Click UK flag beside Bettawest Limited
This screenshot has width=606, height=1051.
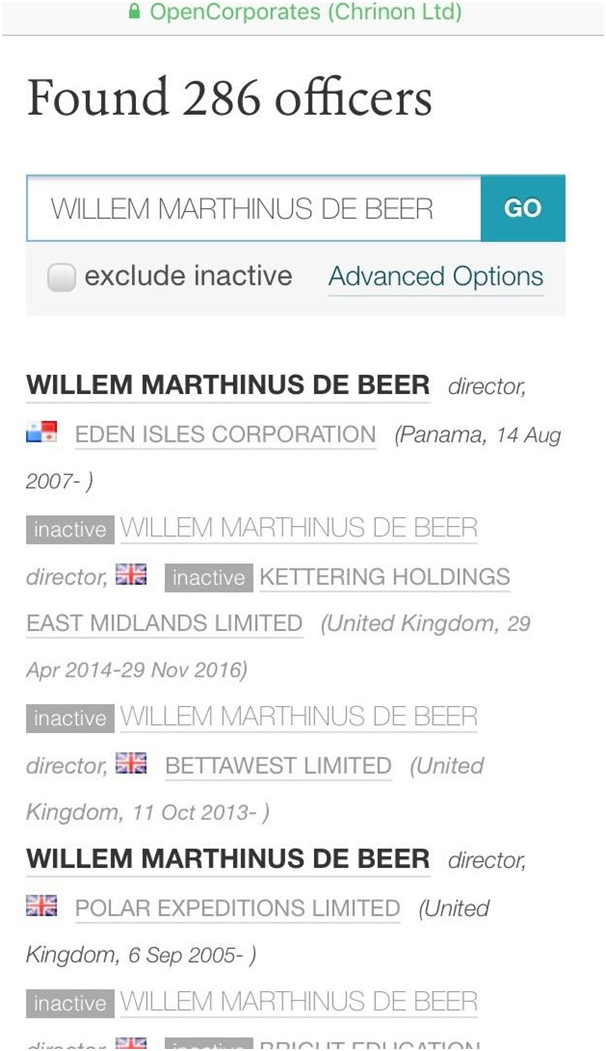(131, 764)
